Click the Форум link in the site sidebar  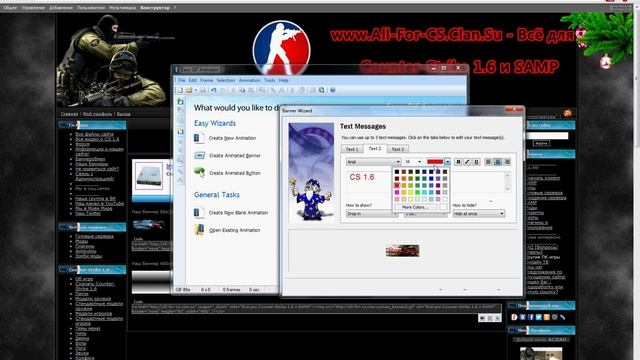[x=82, y=144]
